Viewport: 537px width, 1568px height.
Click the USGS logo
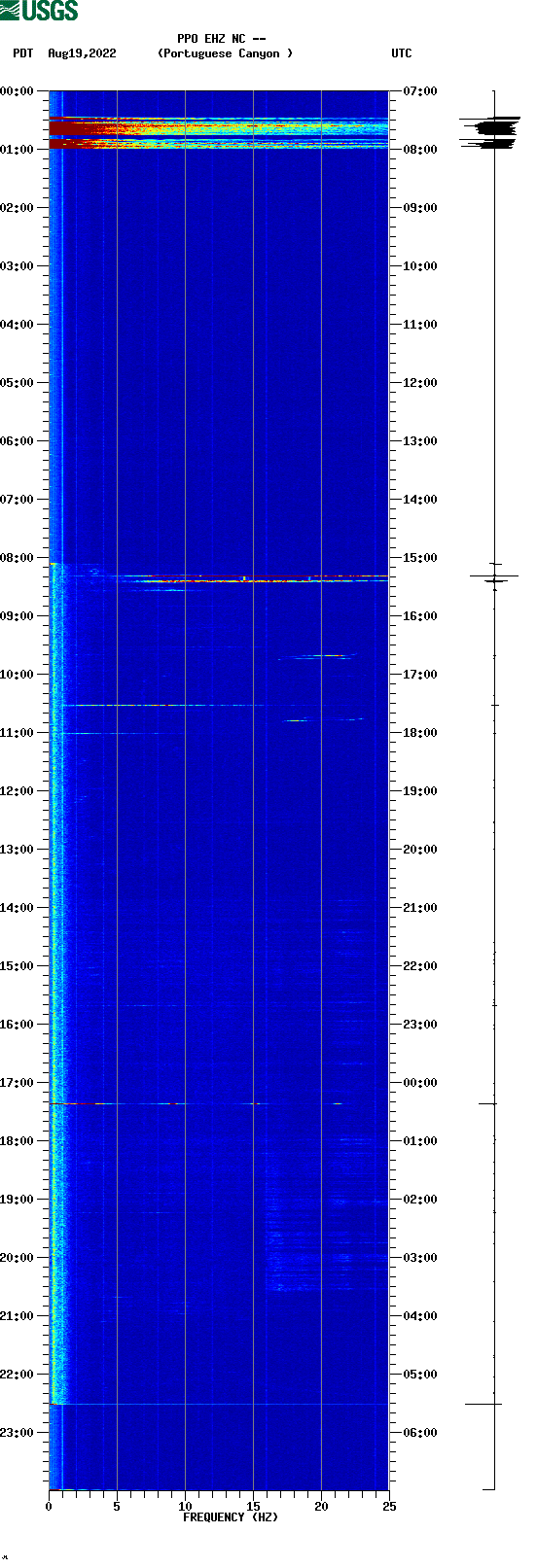(x=39, y=11)
